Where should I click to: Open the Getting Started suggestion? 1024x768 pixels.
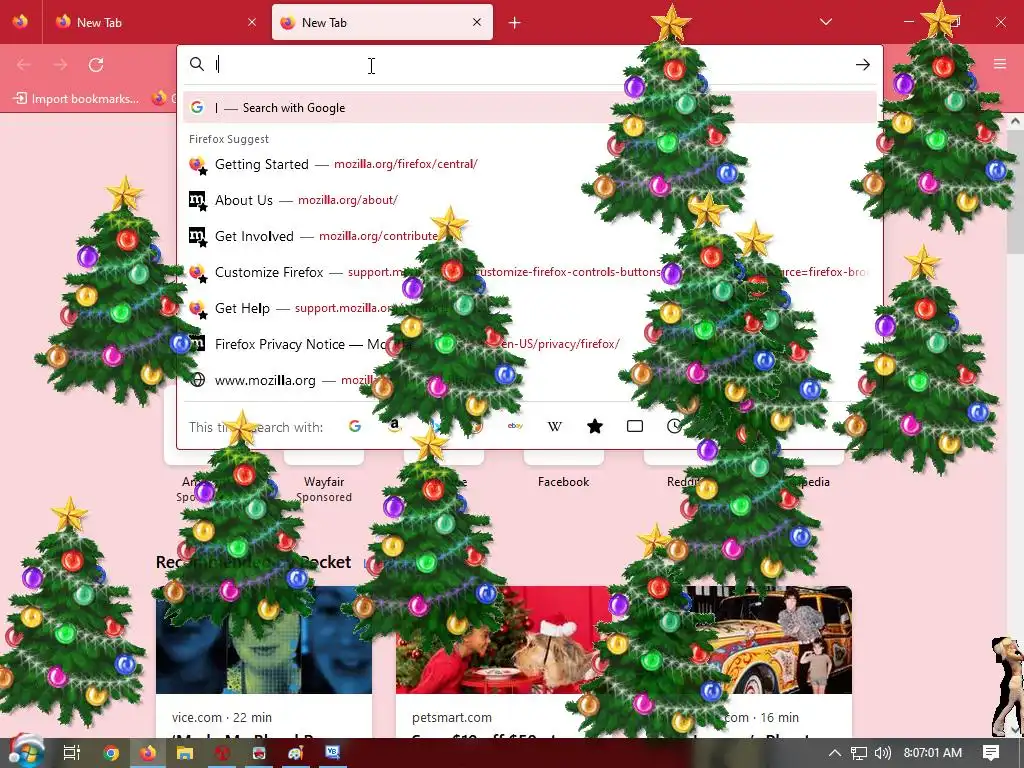[530, 164]
